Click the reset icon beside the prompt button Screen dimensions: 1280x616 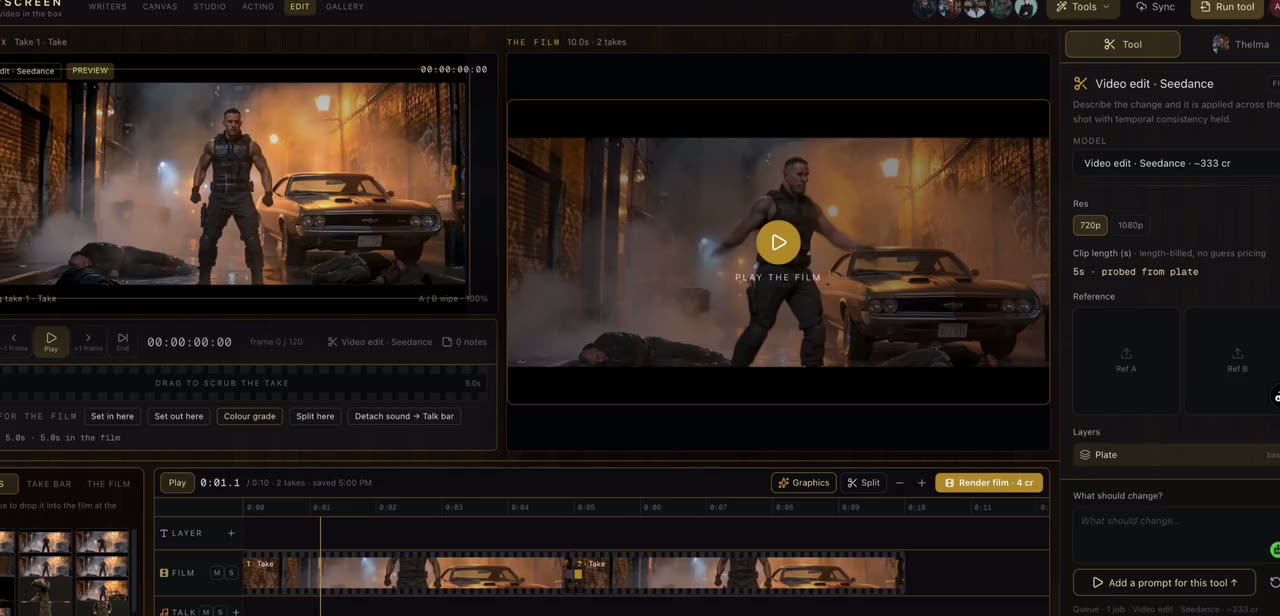pyautogui.click(x=1274, y=582)
